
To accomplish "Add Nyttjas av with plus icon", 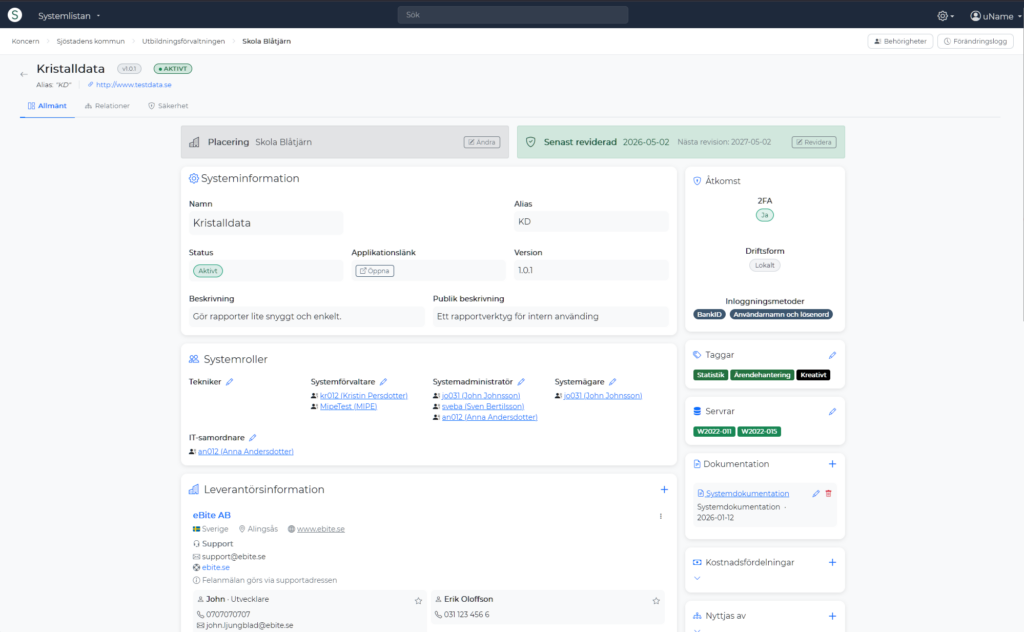I will point(832,616).
